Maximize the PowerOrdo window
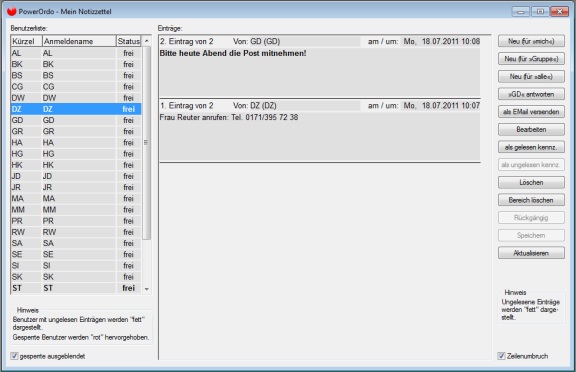Viewport: 576px width, 372px height. [x=540, y=11]
